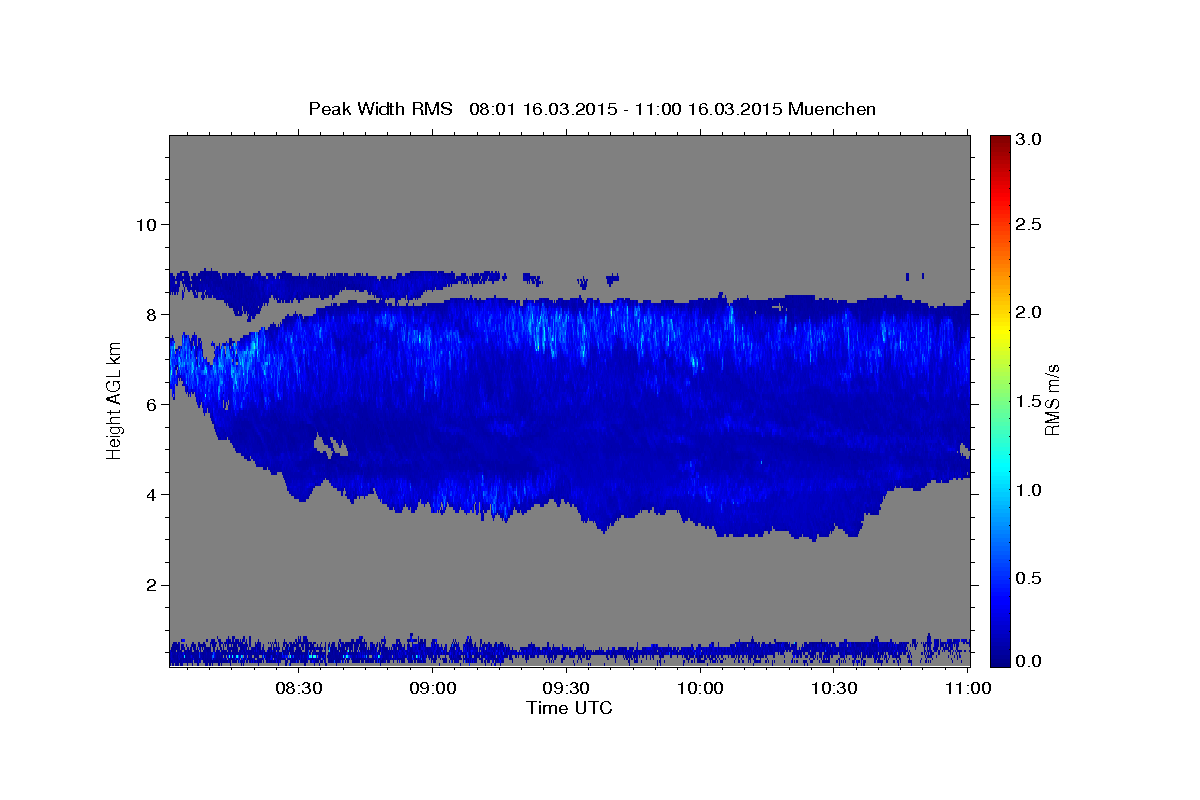
Task: Click the 09:30 time axis tick label
Action: [x=567, y=689]
